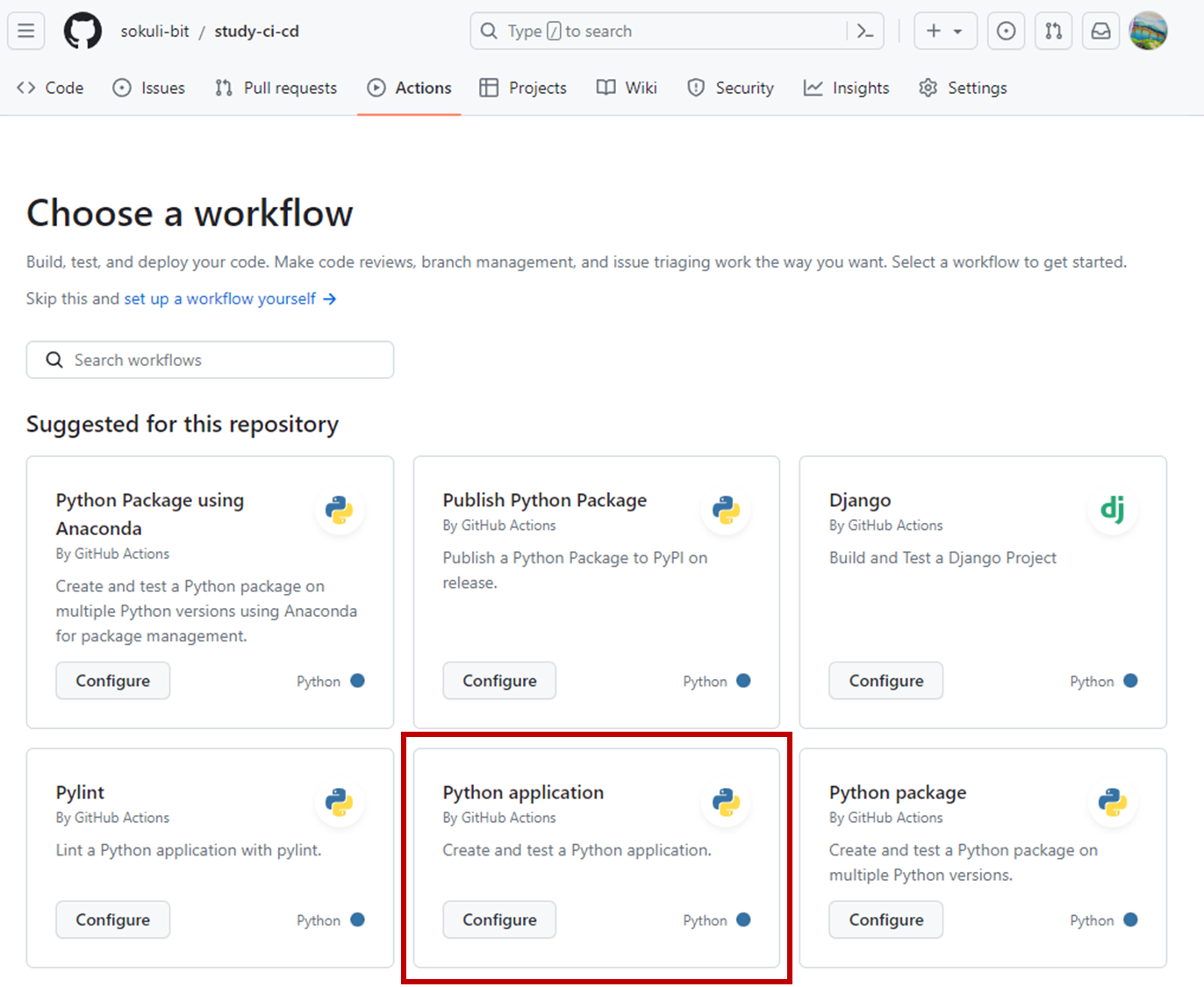Open the hamburger navigation menu
The image size is (1204, 987).
pyautogui.click(x=26, y=31)
